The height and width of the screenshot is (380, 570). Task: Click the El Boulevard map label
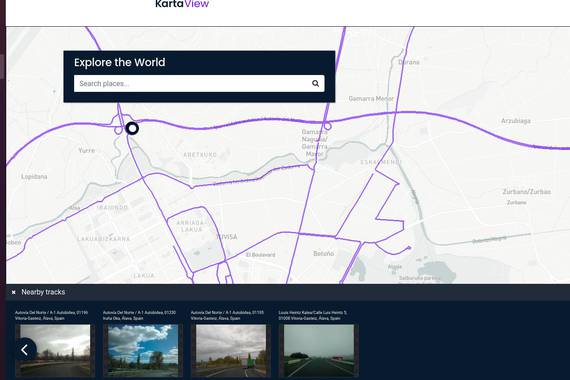(x=261, y=255)
